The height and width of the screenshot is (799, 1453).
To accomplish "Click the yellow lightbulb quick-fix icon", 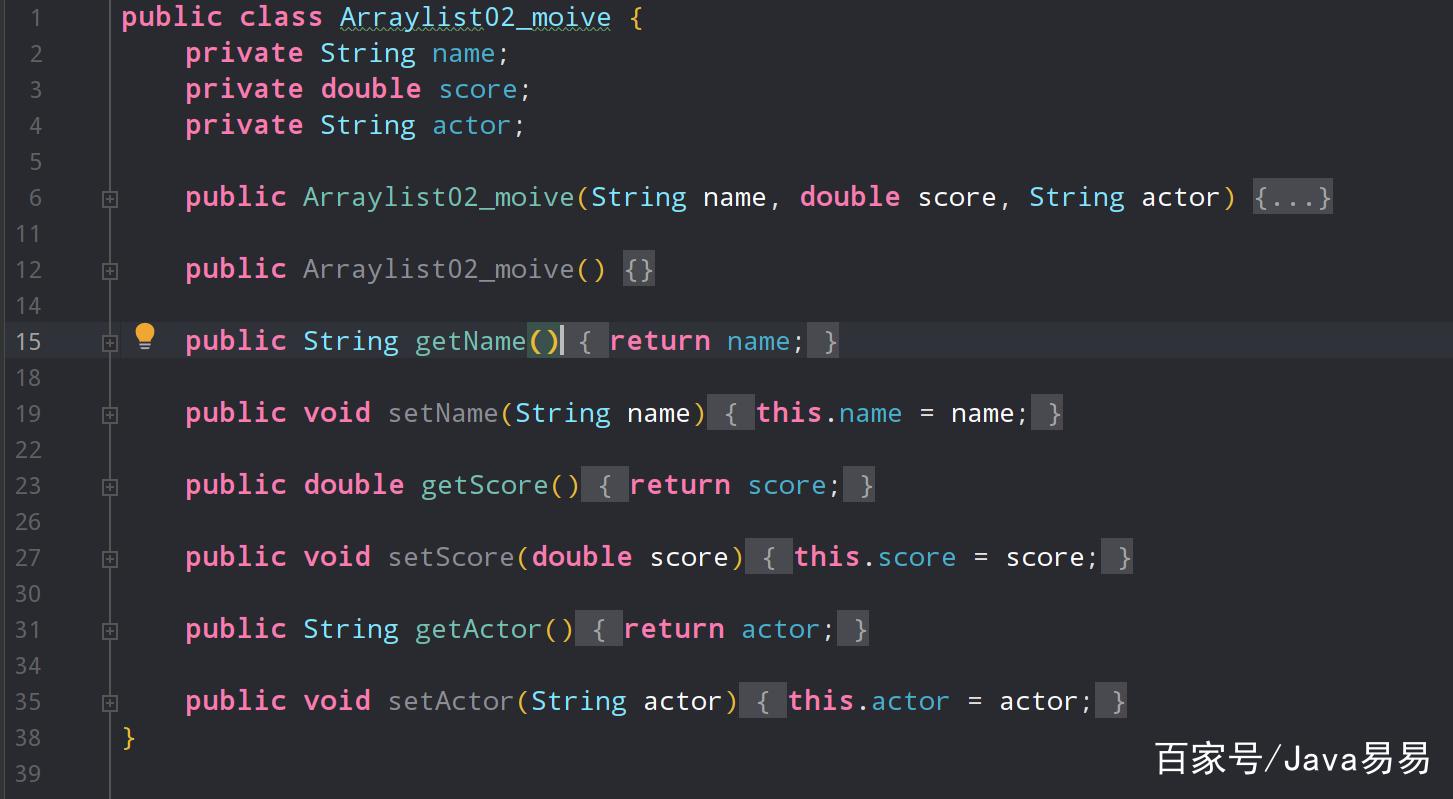I will (x=145, y=336).
